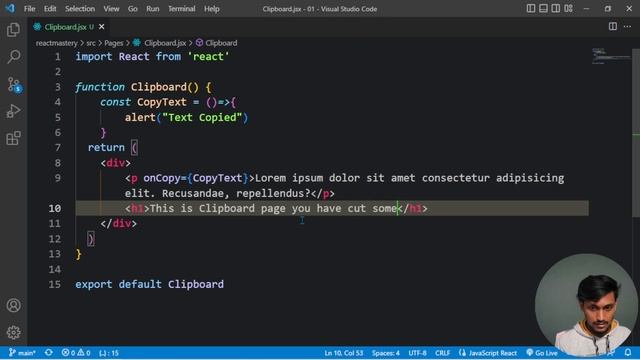Click 'react' import string on line 1
The width and height of the screenshot is (640, 360).
coord(208,57)
